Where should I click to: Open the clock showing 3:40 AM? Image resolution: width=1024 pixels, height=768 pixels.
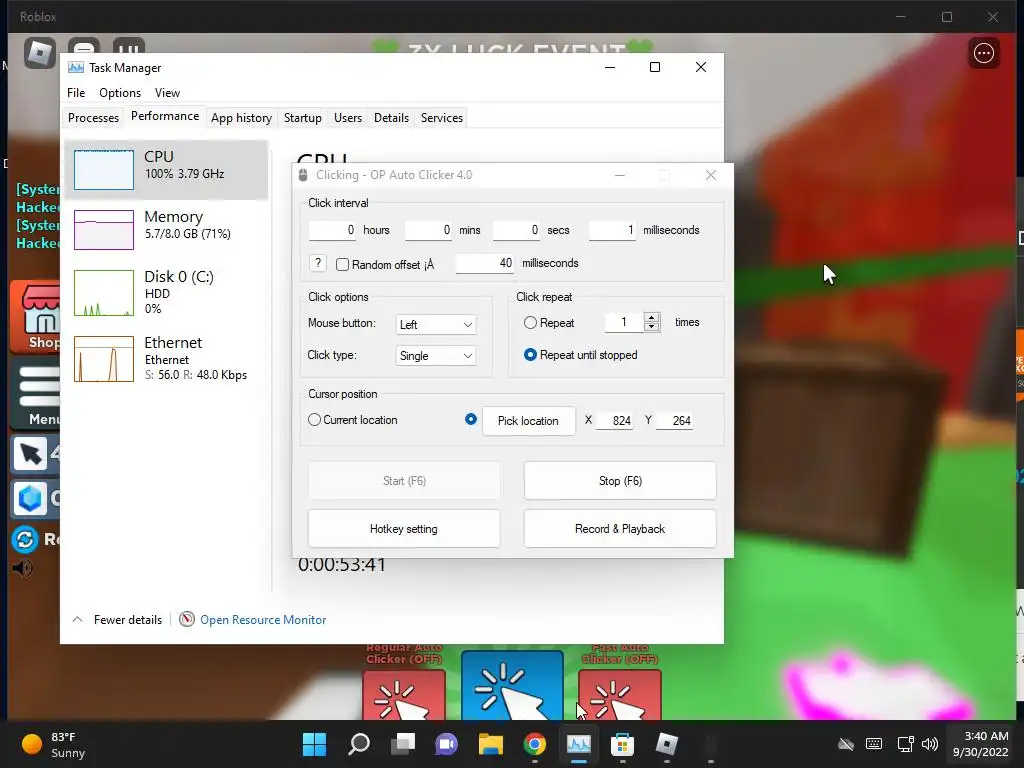coord(980,744)
